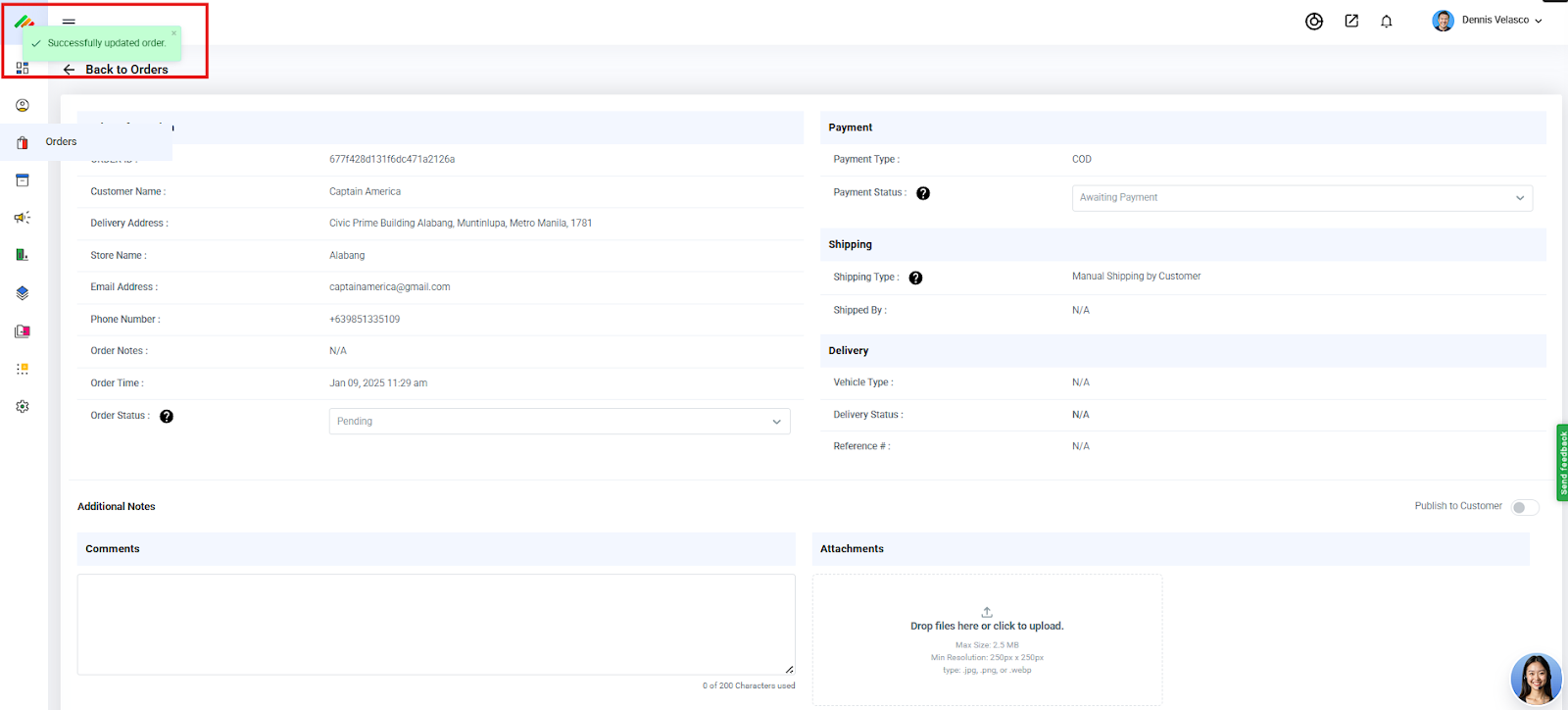Select the Orders shopping bag icon
1568x710 pixels.
coord(23,143)
